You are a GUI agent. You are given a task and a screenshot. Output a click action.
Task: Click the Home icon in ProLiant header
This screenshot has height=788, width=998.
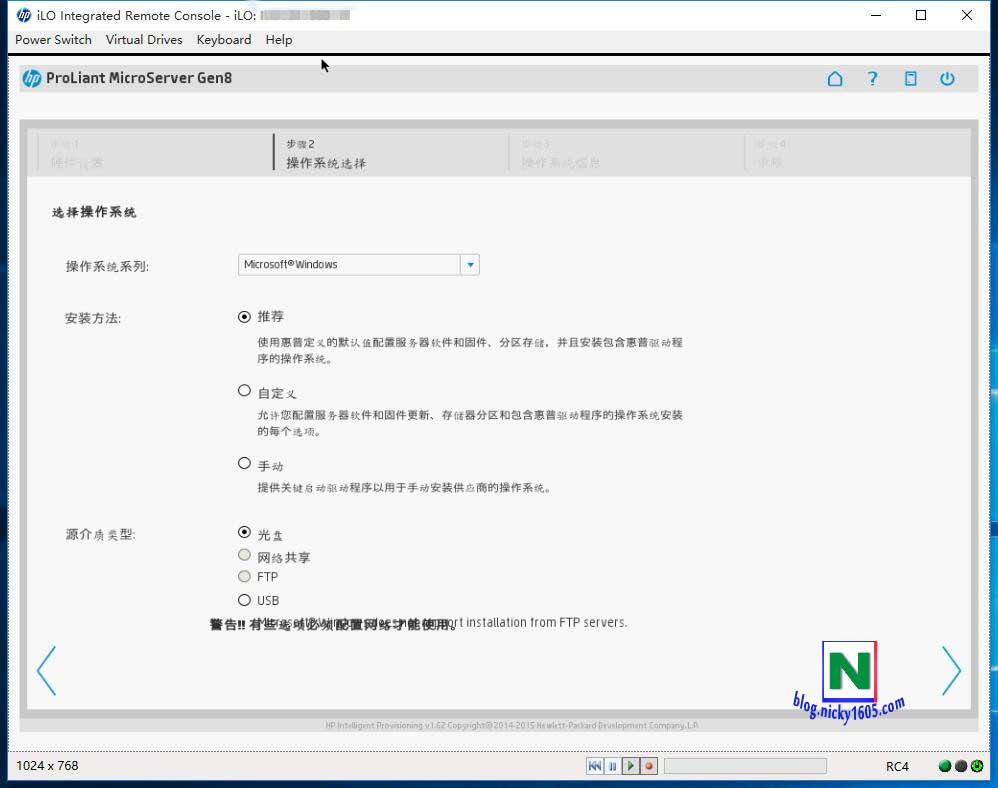tap(835, 78)
